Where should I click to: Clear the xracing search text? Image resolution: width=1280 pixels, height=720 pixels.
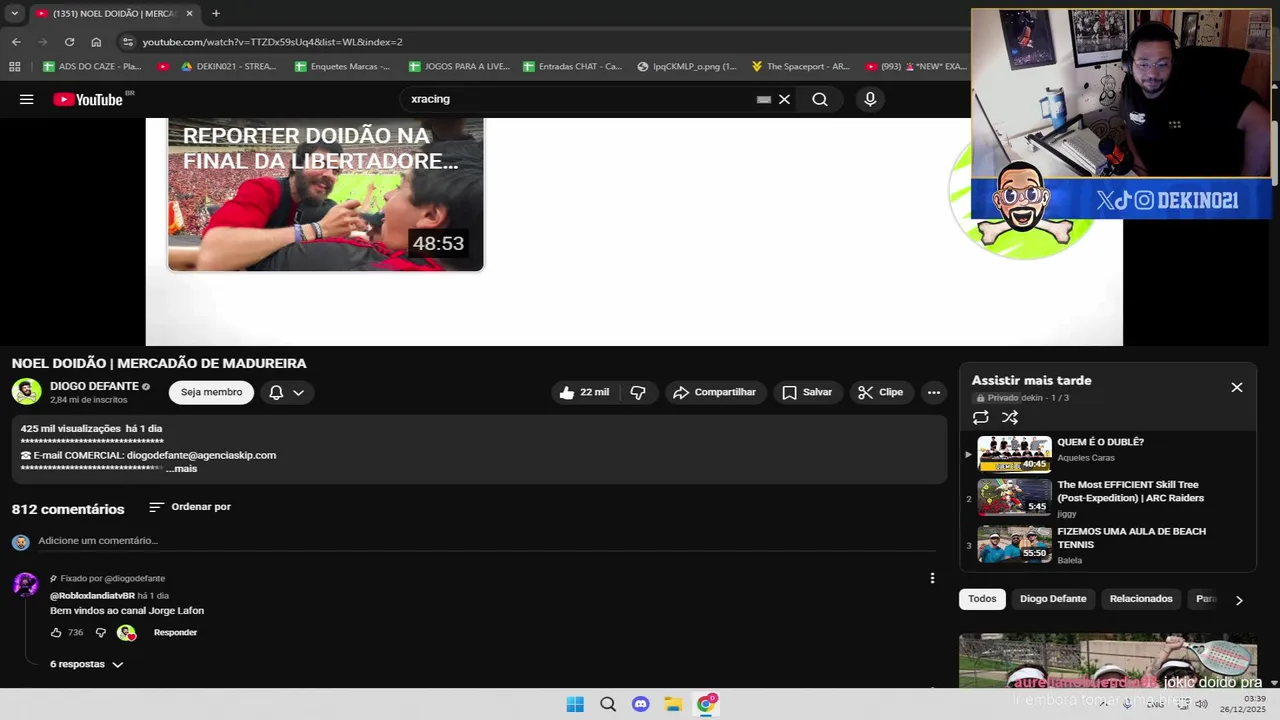[x=784, y=99]
